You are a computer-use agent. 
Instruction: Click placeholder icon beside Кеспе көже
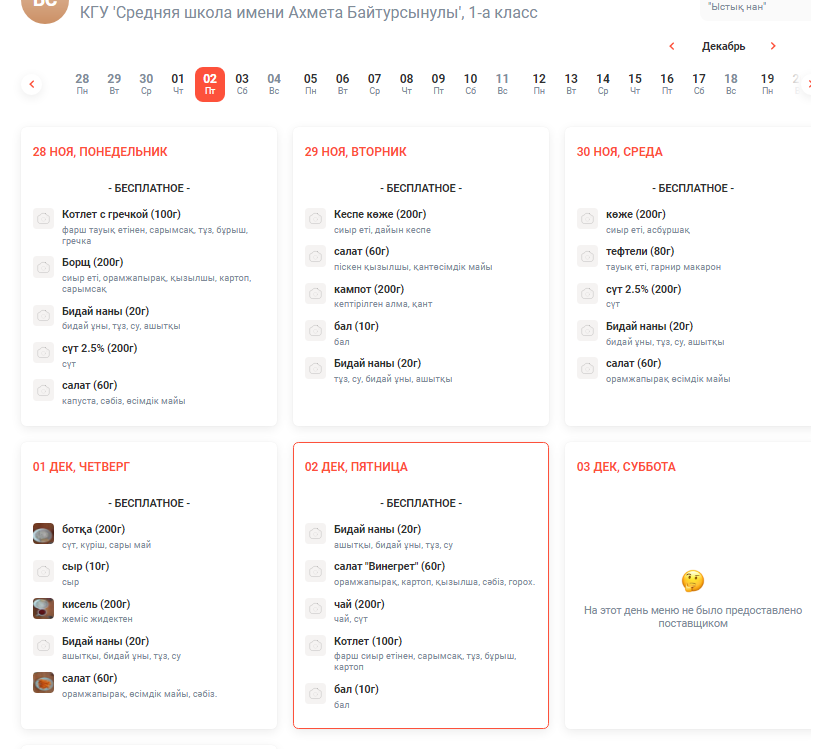point(315,219)
